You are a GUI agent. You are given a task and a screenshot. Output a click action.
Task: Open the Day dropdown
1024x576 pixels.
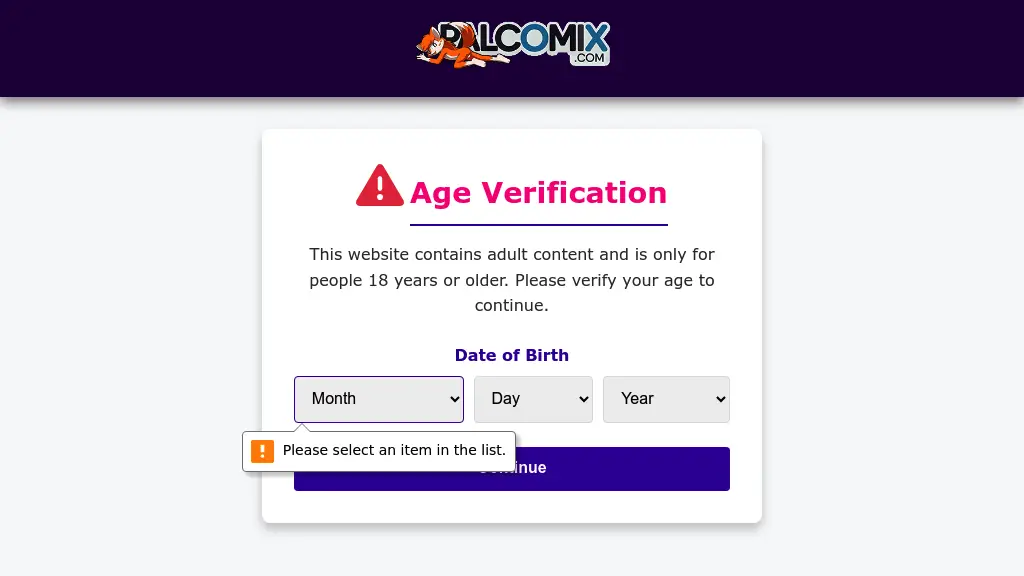532,399
